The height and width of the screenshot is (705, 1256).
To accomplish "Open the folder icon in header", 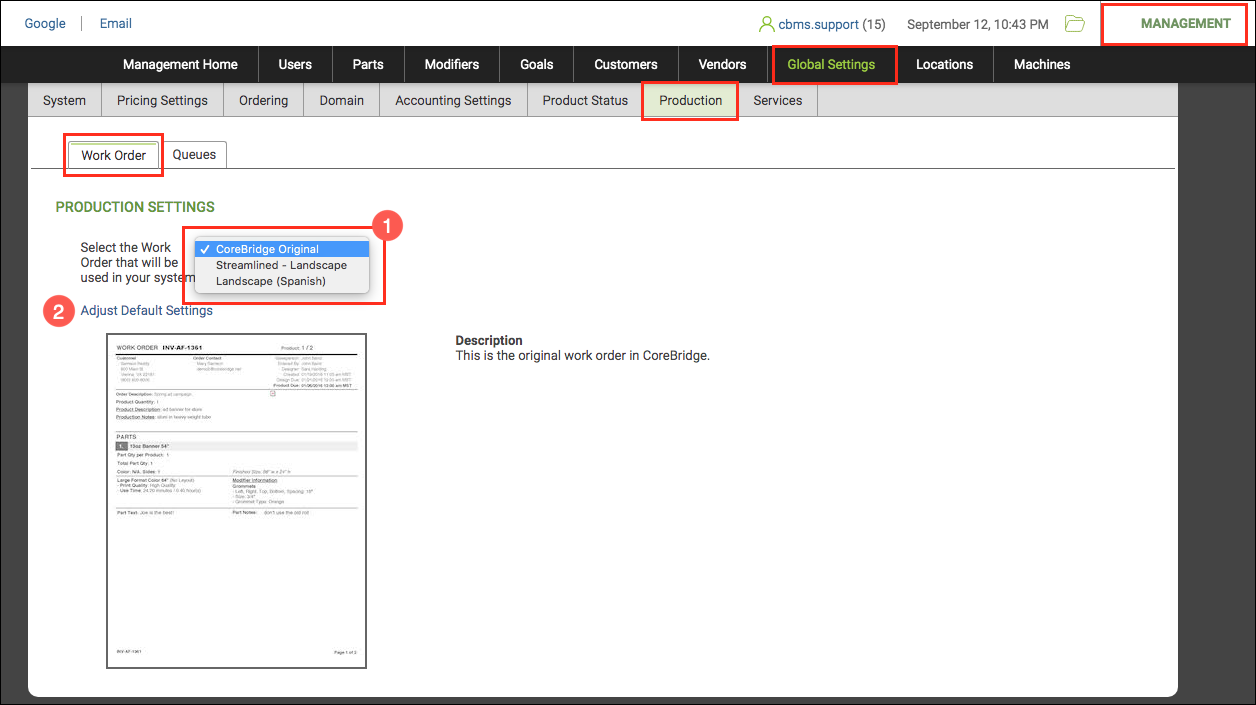I will click(x=1075, y=24).
